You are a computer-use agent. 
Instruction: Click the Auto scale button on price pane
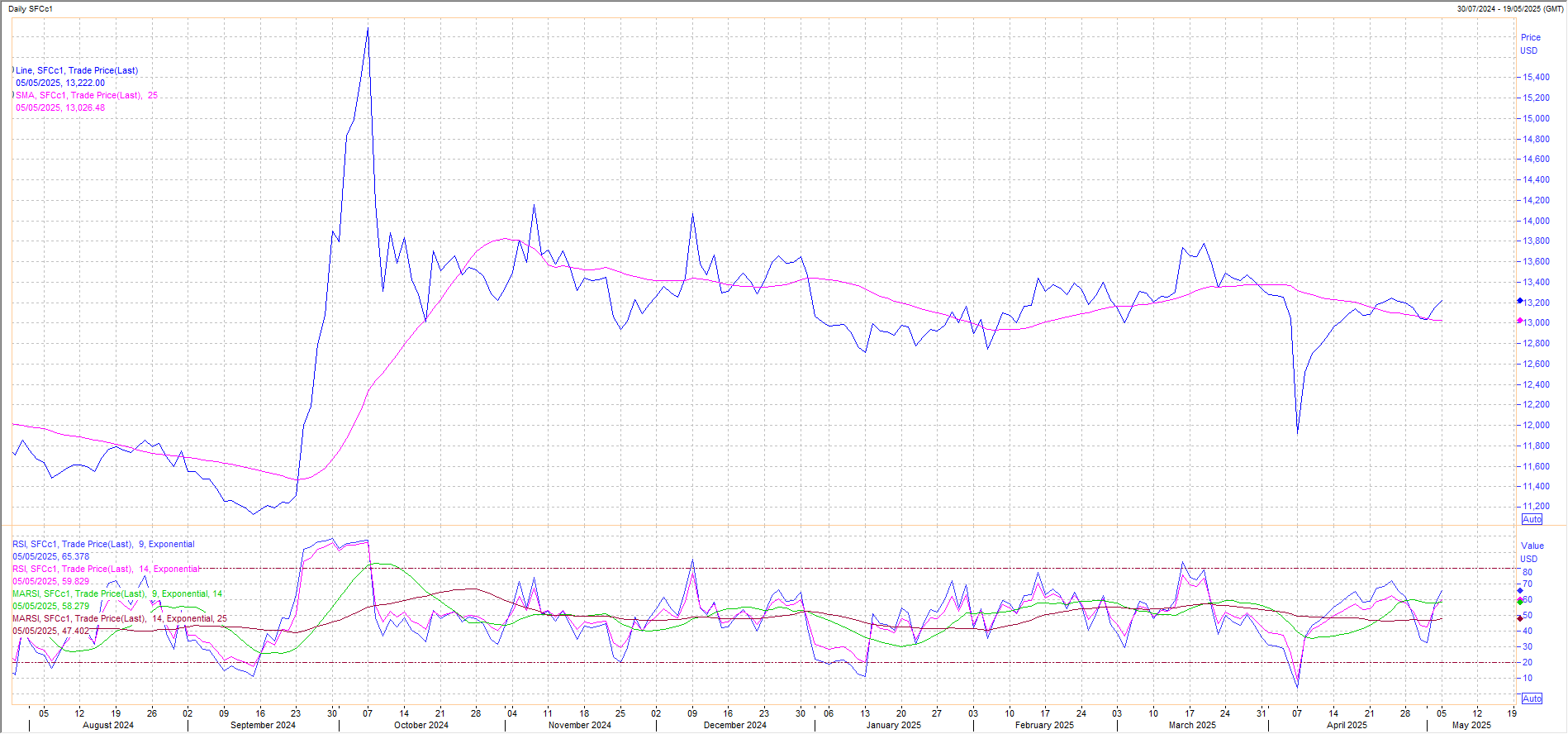click(1532, 519)
